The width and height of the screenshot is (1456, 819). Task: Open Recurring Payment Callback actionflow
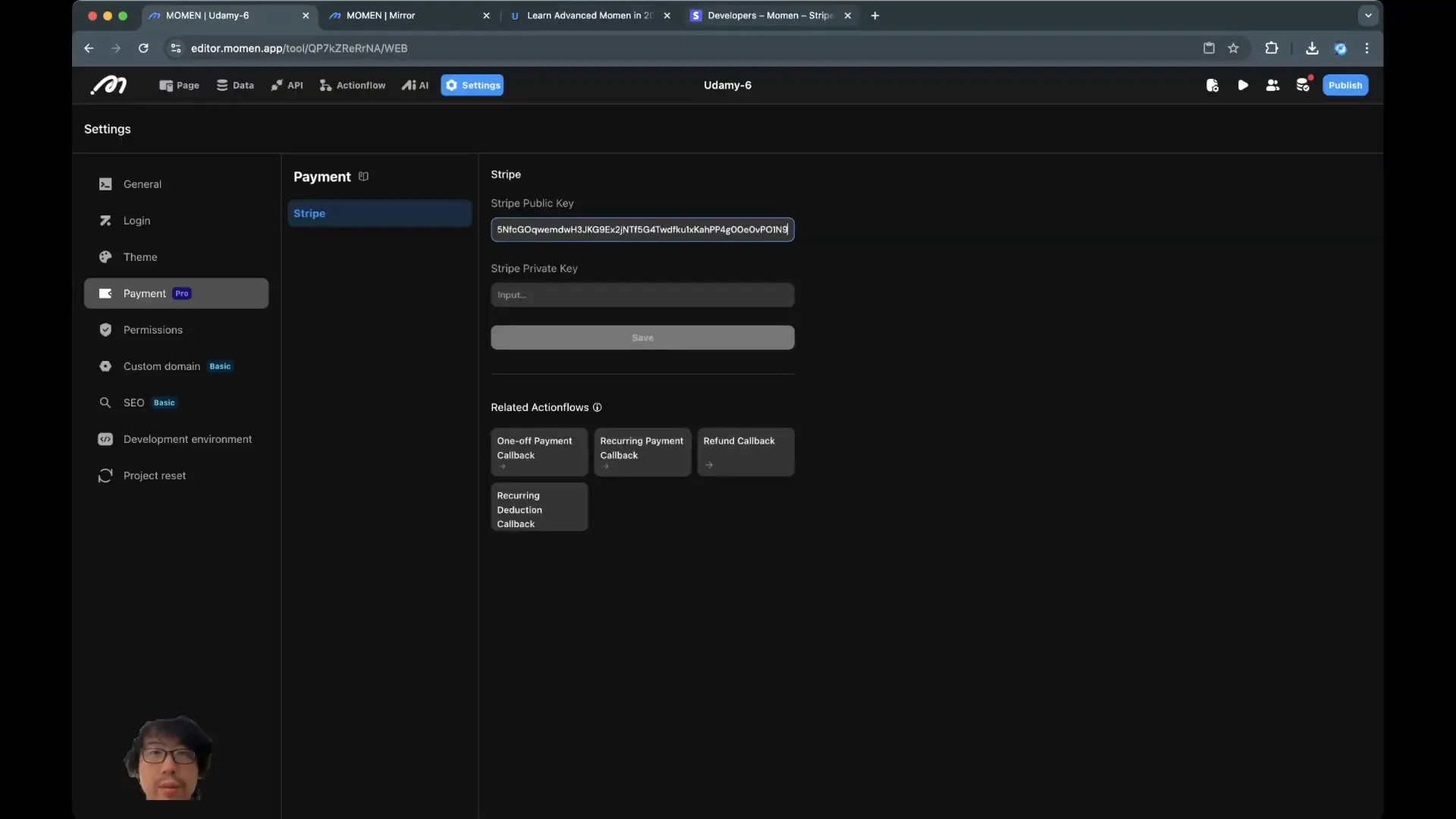(x=642, y=452)
